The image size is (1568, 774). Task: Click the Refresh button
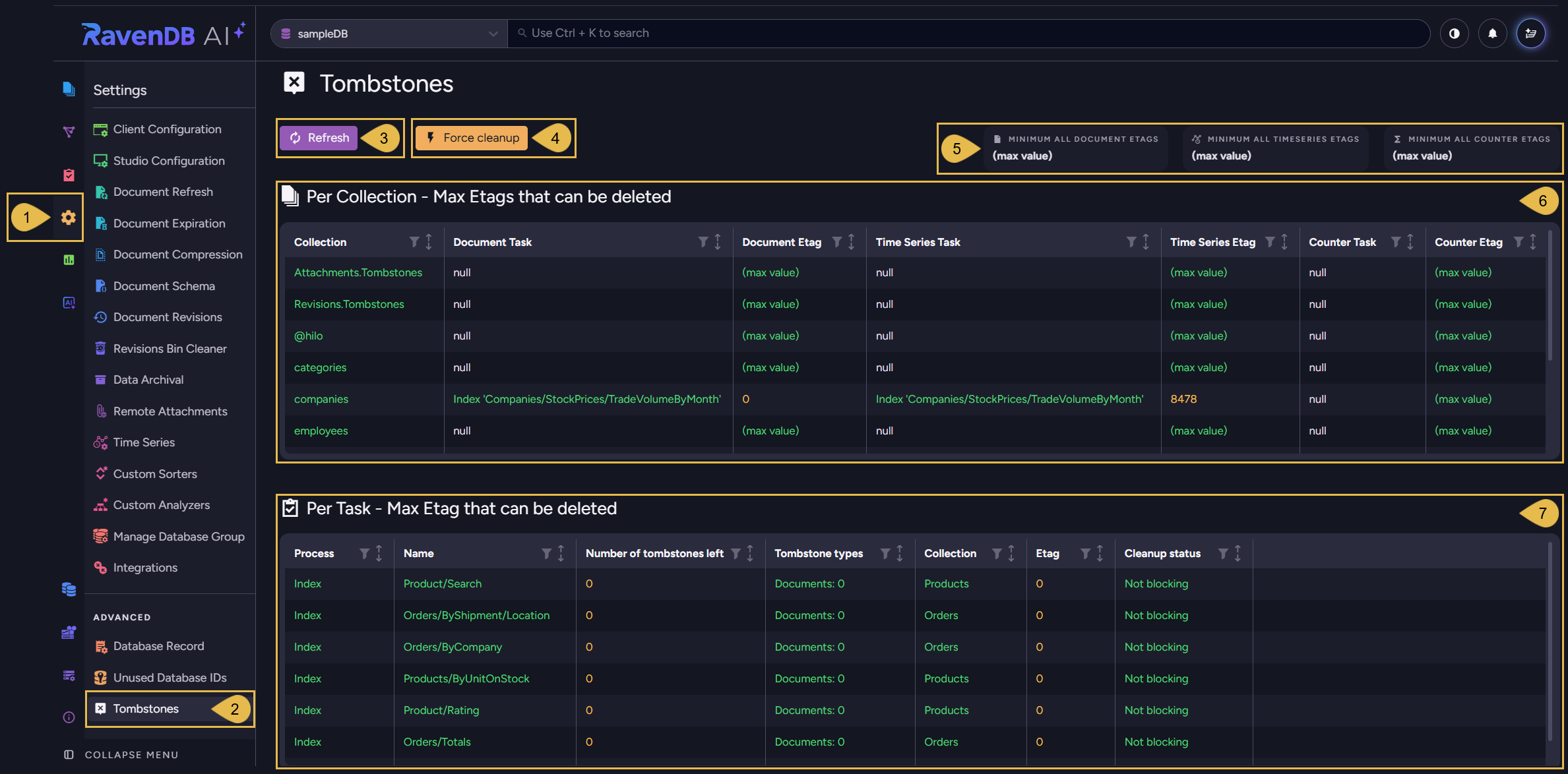pos(319,138)
